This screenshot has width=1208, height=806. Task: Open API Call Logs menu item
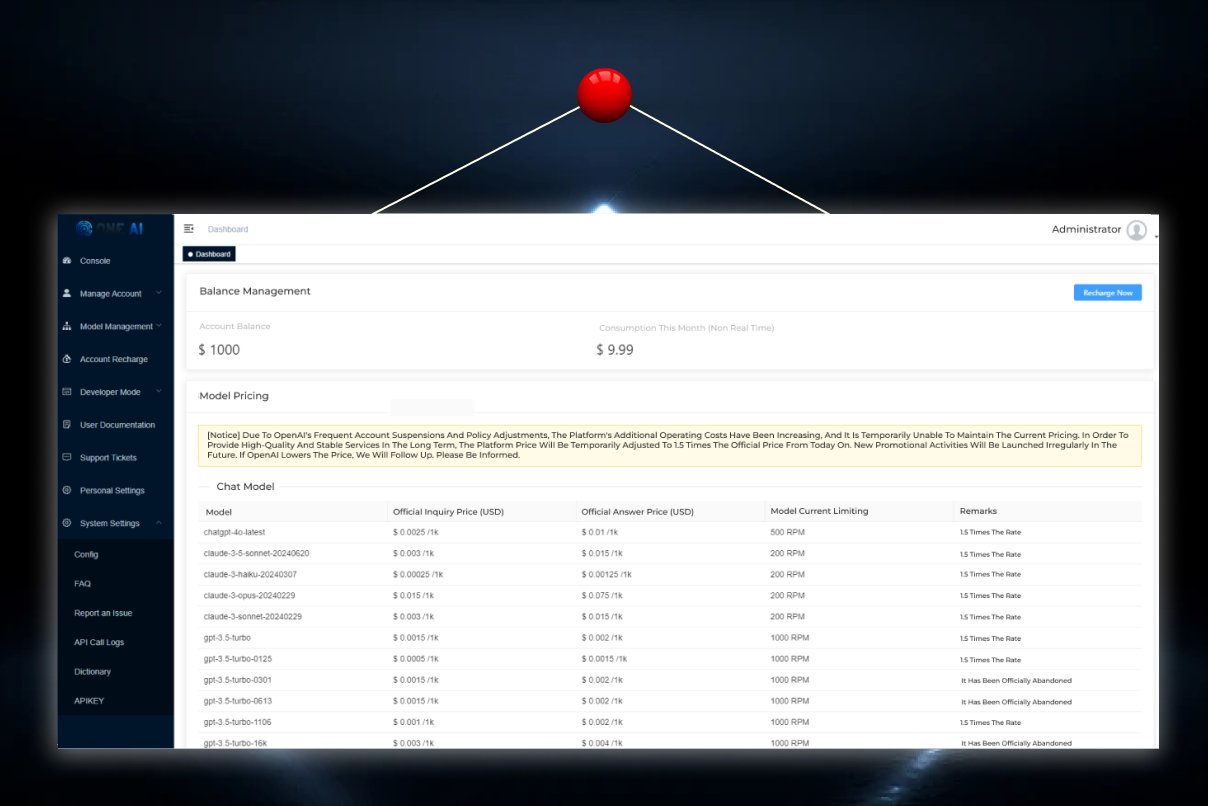[x=99, y=642]
